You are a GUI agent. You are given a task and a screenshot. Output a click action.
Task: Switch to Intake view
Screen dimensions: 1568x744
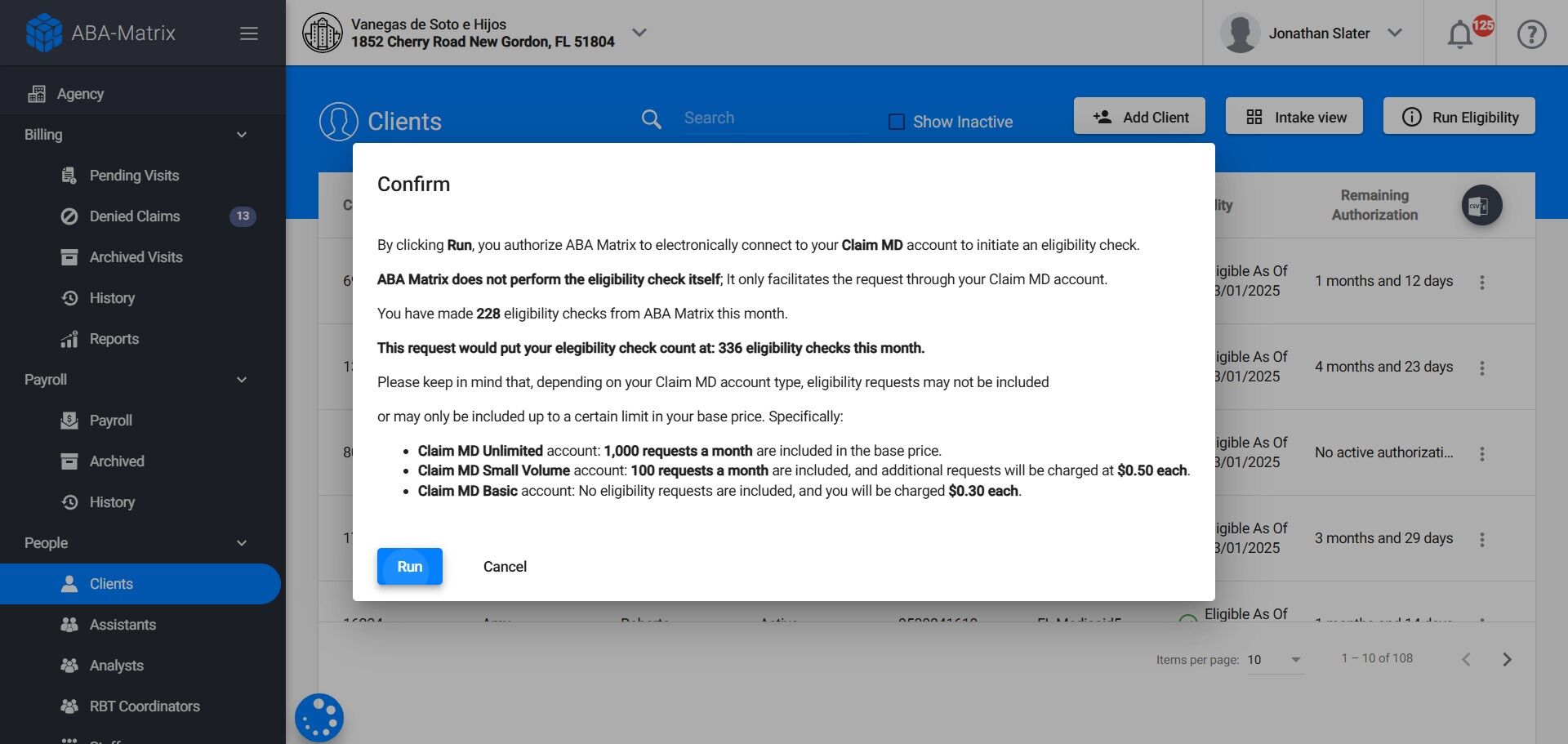pyautogui.click(x=1294, y=116)
